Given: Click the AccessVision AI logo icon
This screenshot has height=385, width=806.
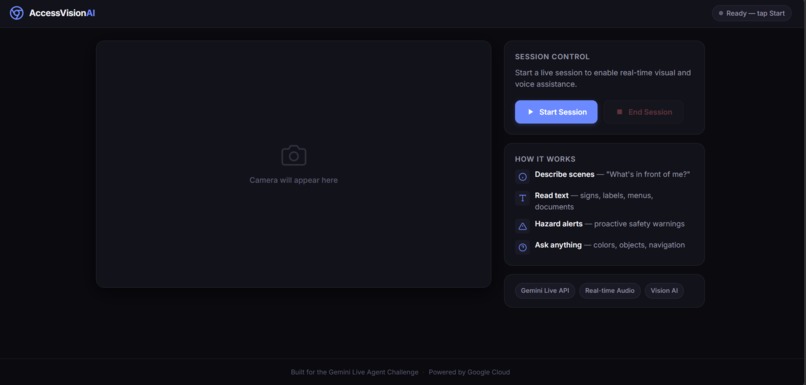Looking at the screenshot, I should [x=16, y=13].
